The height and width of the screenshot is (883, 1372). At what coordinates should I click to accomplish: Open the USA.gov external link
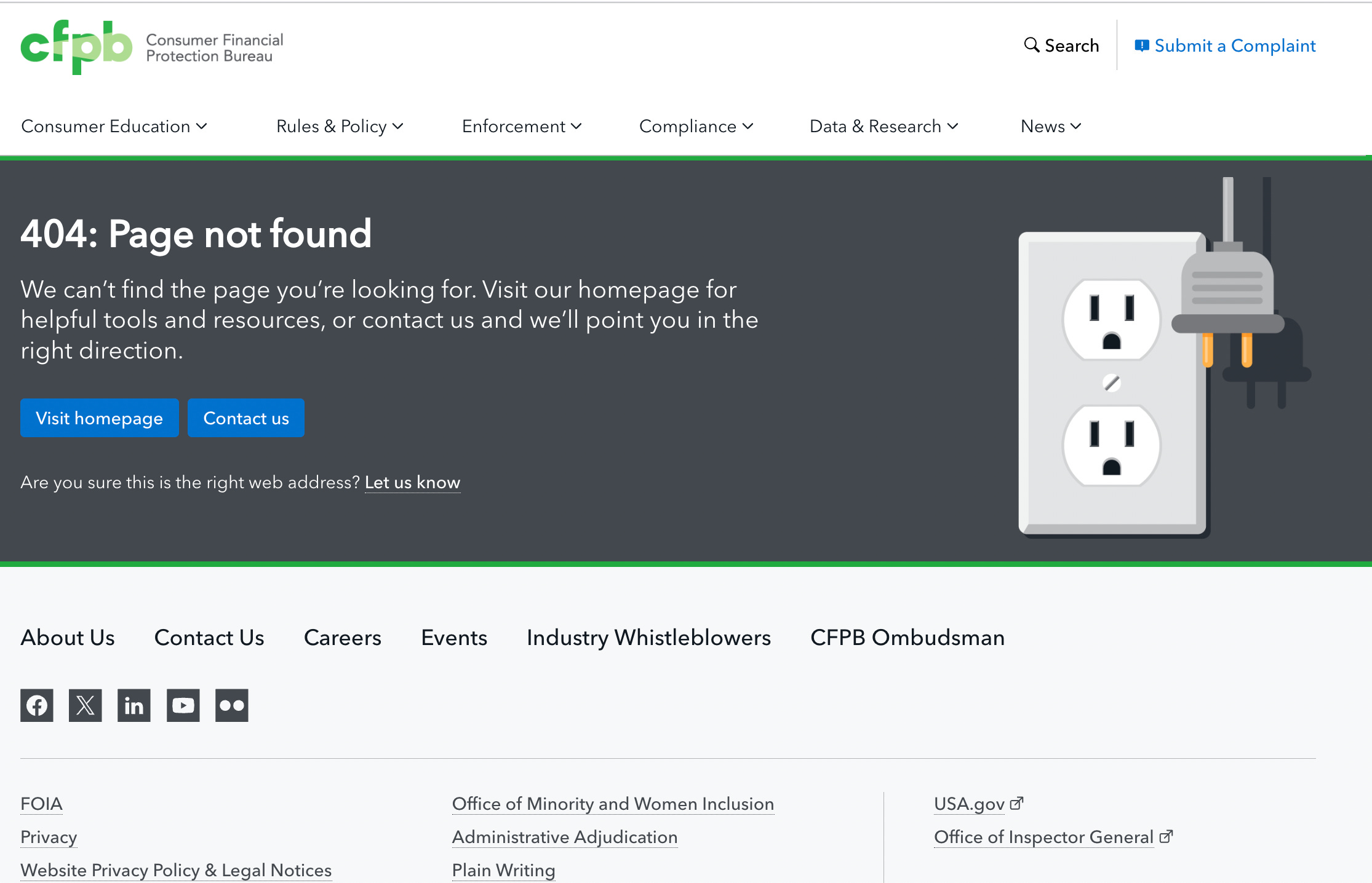coord(969,804)
